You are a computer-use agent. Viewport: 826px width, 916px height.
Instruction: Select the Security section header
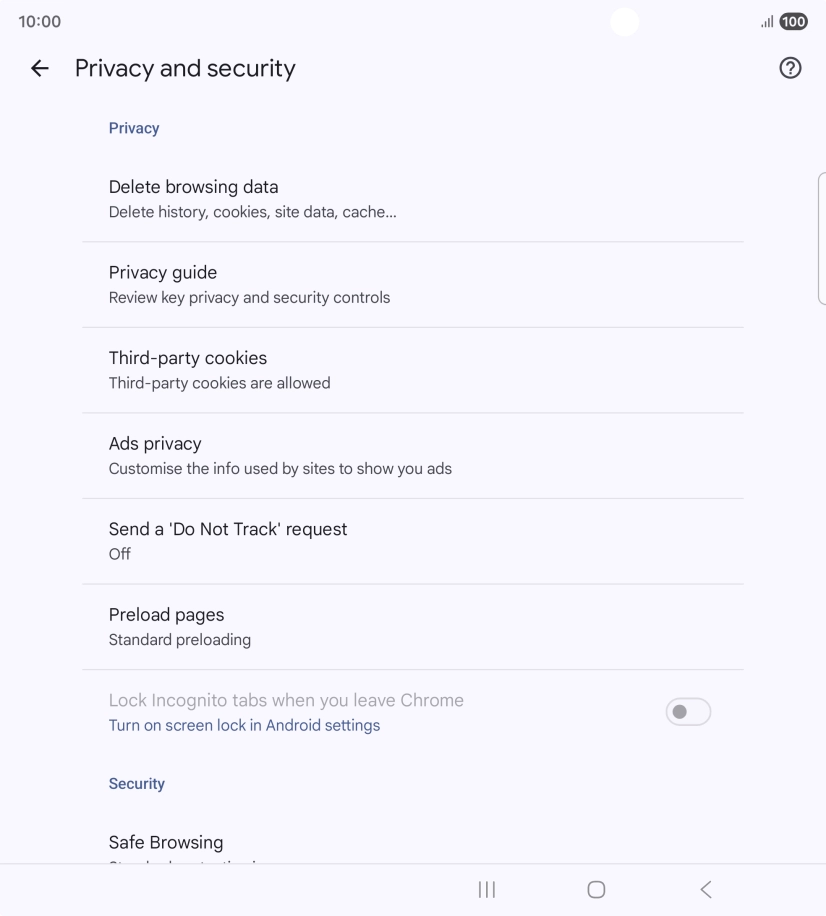click(x=136, y=783)
